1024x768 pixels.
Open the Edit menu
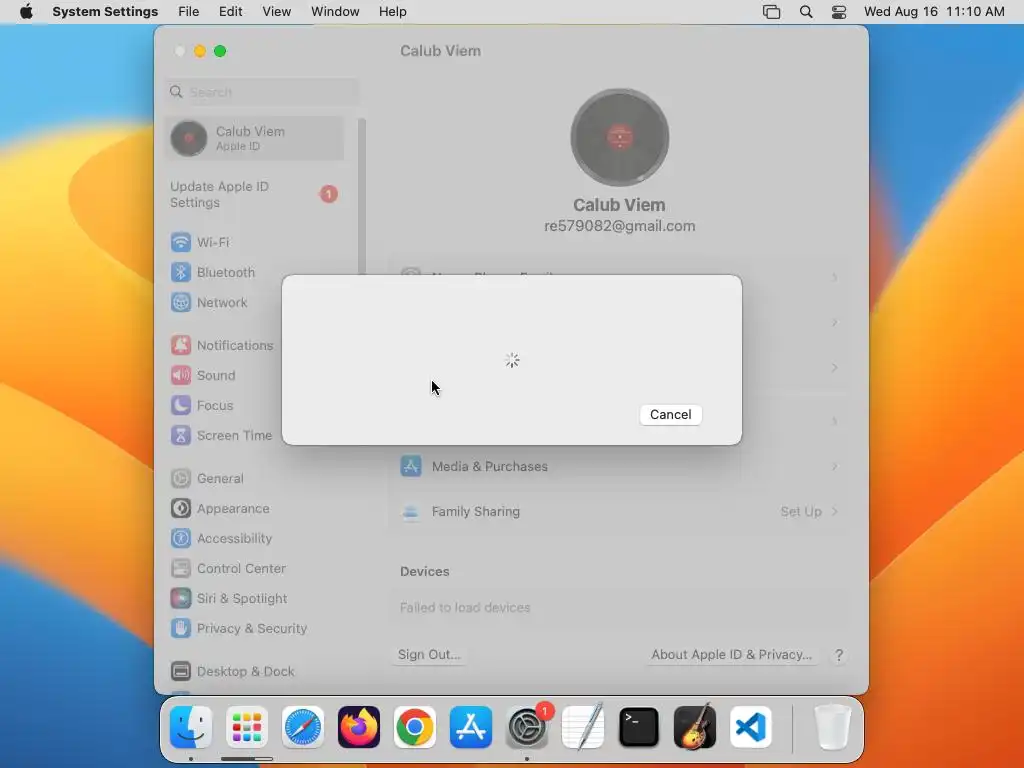(231, 12)
